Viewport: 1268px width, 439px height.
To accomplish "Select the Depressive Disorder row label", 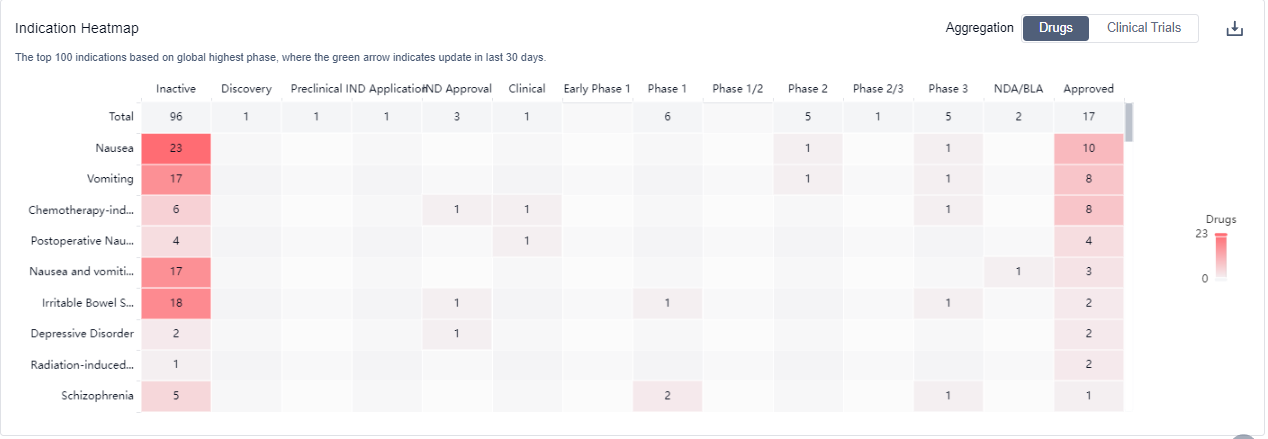I will (82, 333).
